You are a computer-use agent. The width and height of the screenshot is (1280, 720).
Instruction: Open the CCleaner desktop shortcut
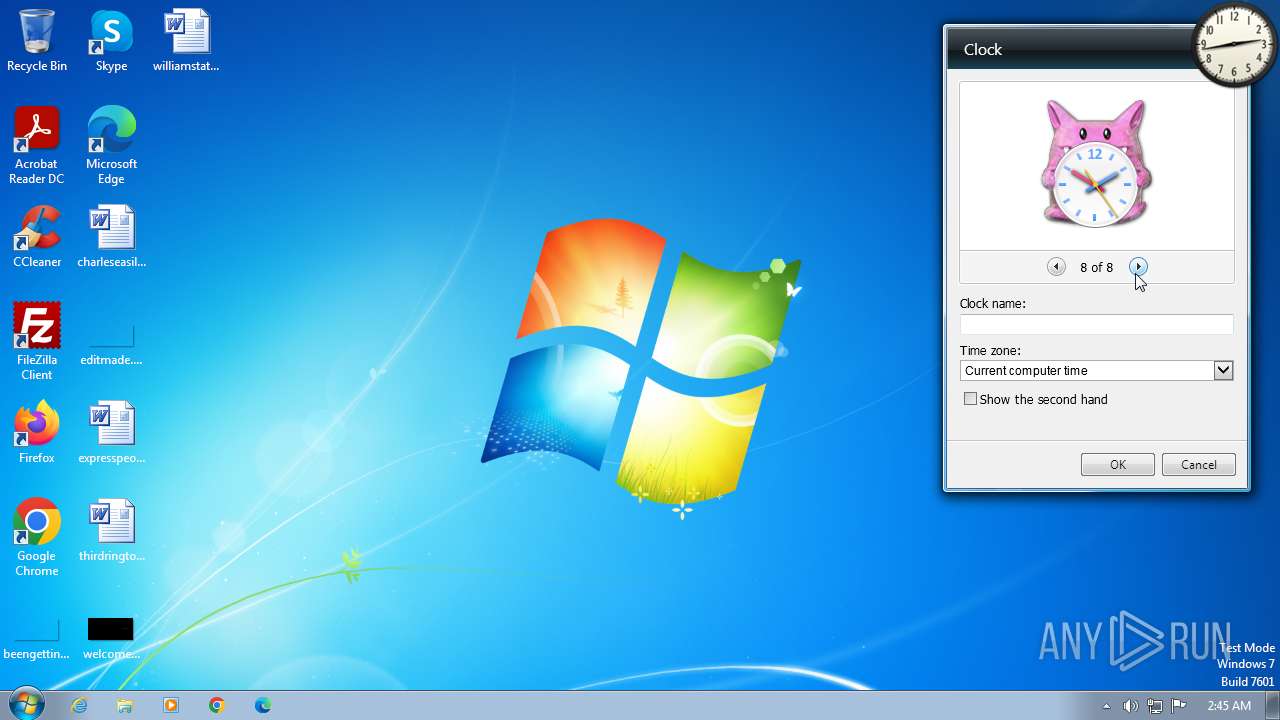pos(37,237)
